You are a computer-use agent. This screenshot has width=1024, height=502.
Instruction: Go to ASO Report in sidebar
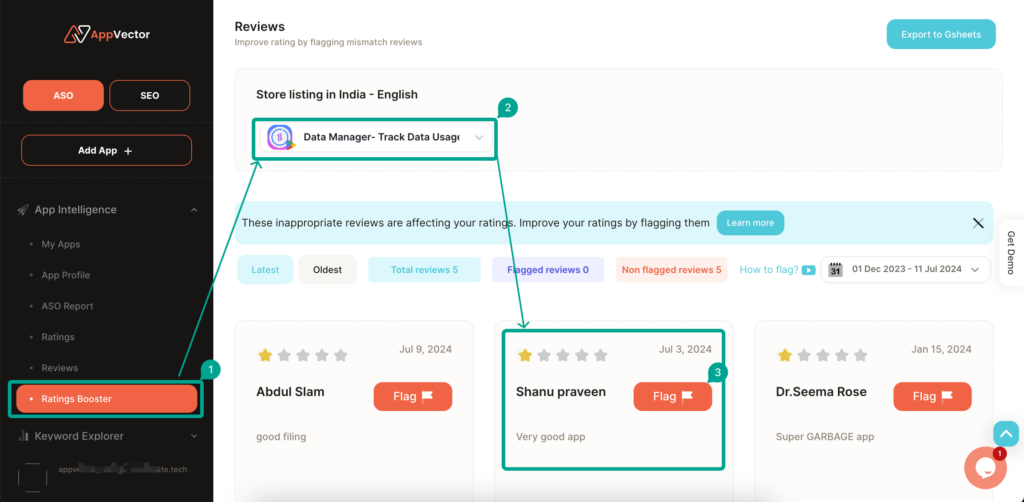click(67, 306)
